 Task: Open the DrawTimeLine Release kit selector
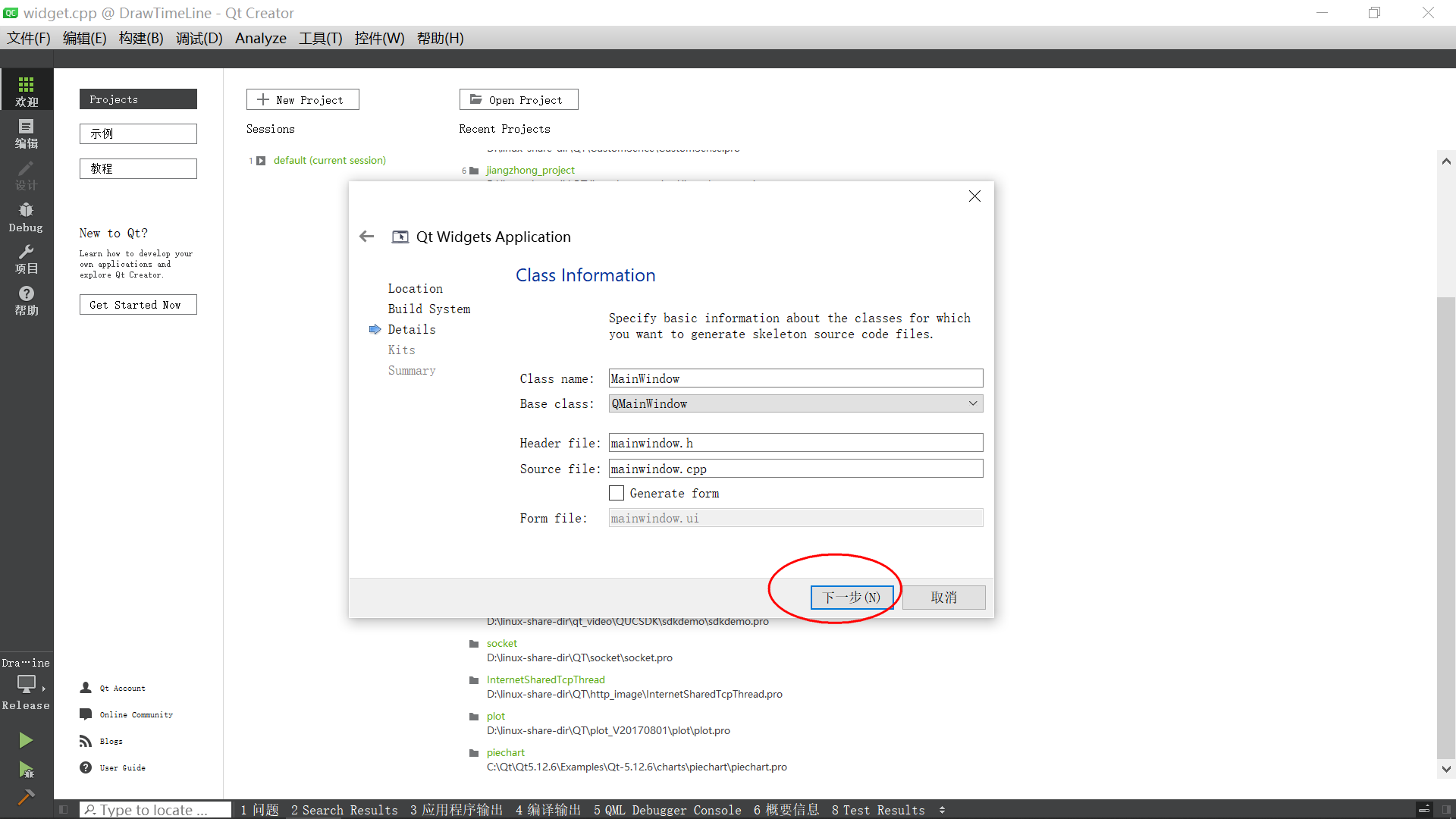pos(27,684)
